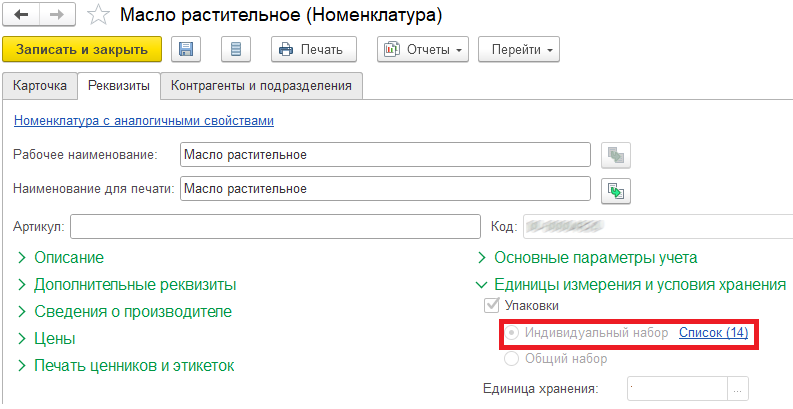Select Индивидуальный набор radio button
Image resolution: width=793 pixels, height=409 pixels.
[x=512, y=332]
